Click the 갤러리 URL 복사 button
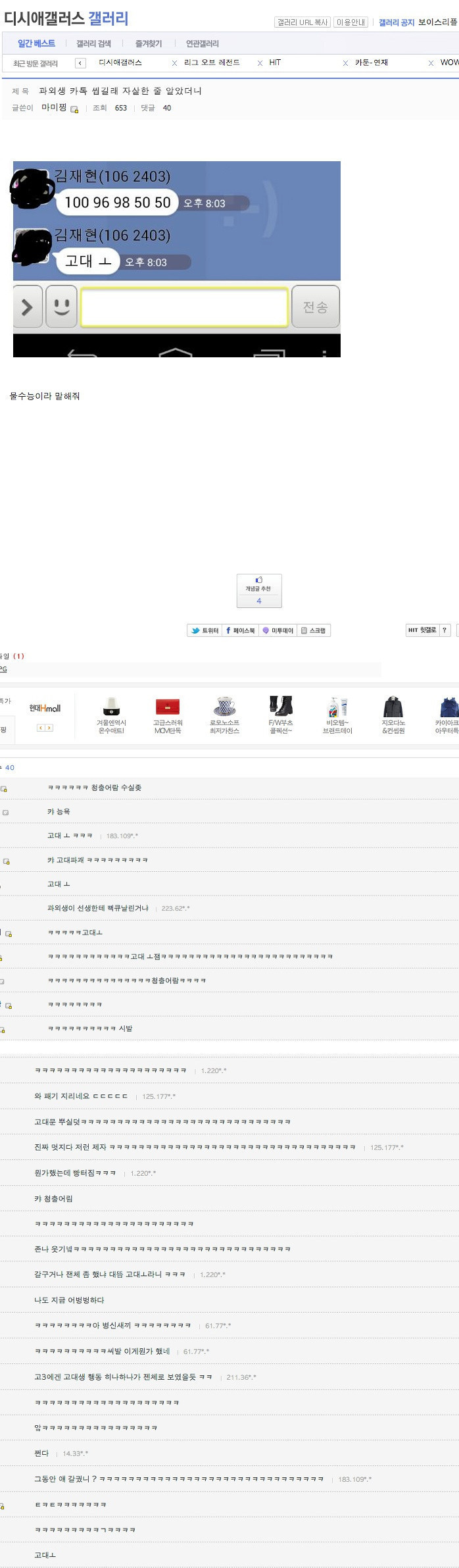The width and height of the screenshot is (459, 1568). click(302, 22)
